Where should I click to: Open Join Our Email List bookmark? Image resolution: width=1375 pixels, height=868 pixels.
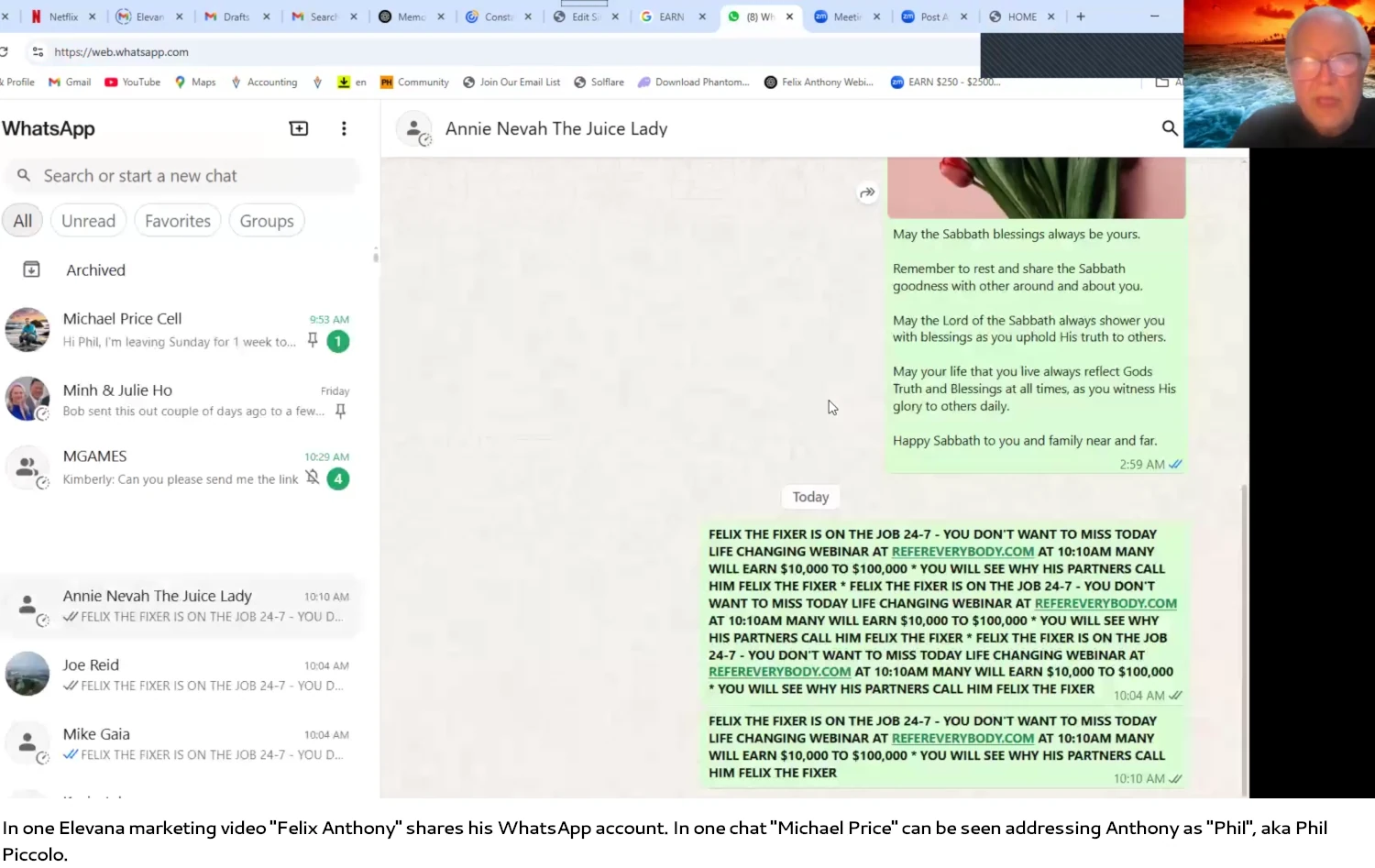(x=511, y=82)
